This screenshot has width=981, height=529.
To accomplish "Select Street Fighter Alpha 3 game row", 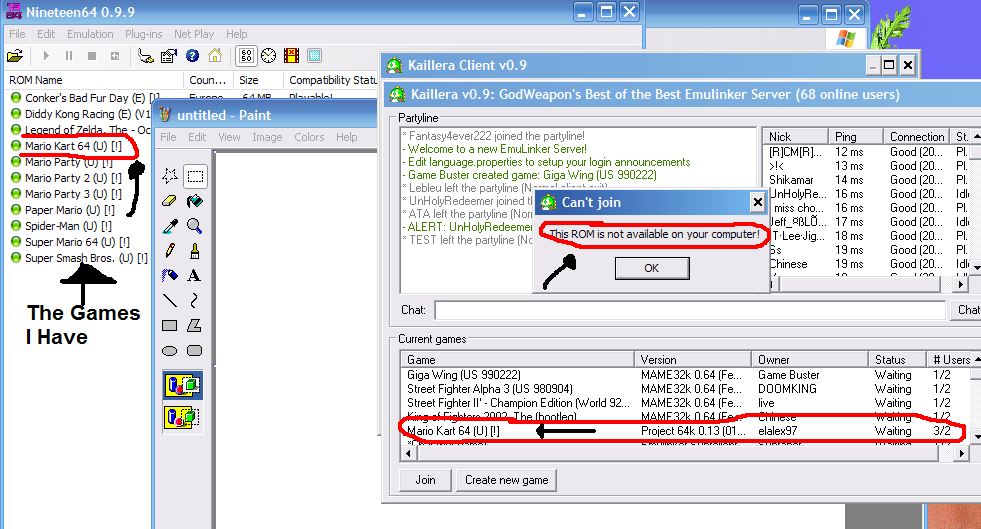I will click(685, 388).
